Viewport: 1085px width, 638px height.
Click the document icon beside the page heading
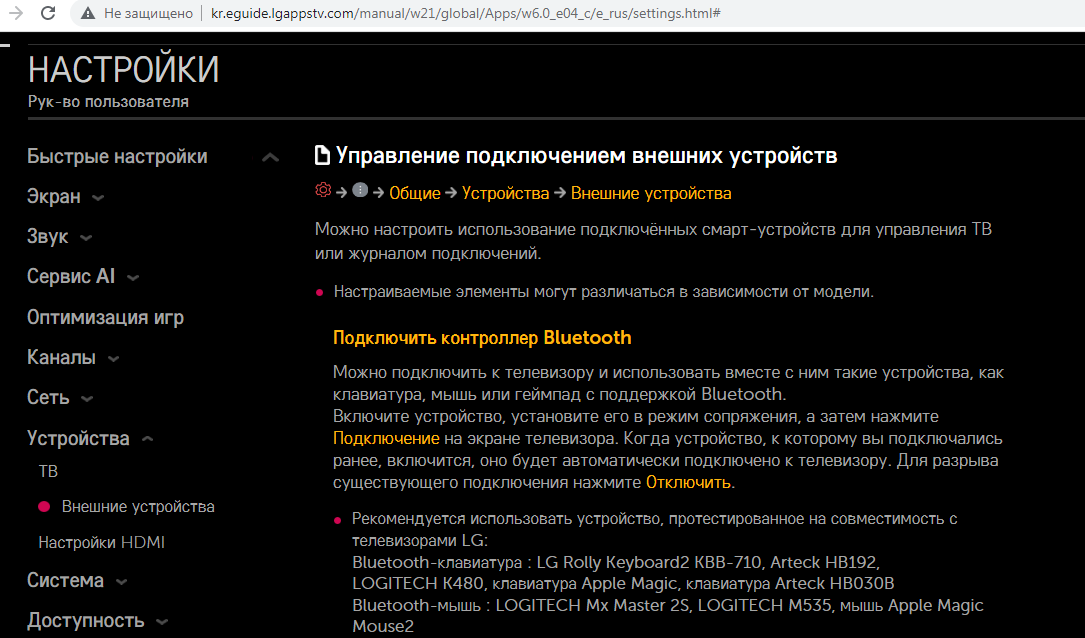point(322,156)
